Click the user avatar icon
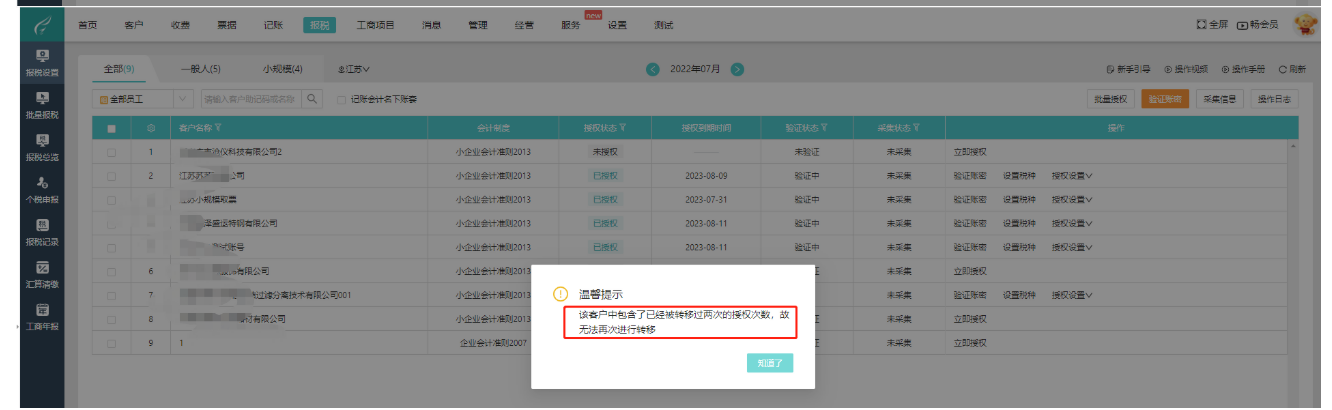Image resolution: width=1332 pixels, height=410 pixels. point(1306,25)
